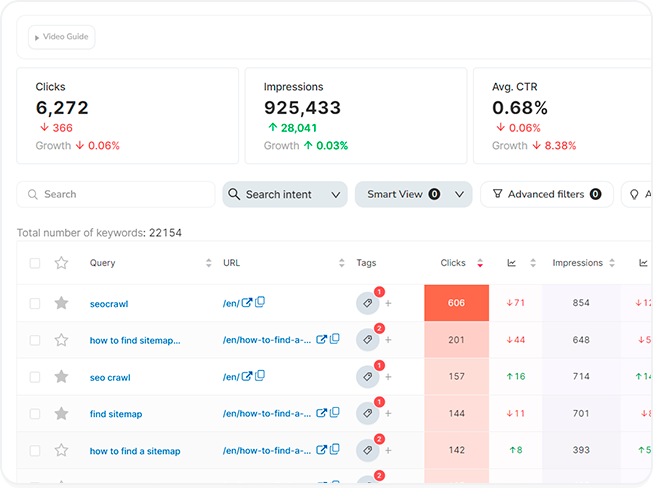Open the Video Guide button
Viewport: 653px width, 488px height.
pyautogui.click(x=62, y=37)
